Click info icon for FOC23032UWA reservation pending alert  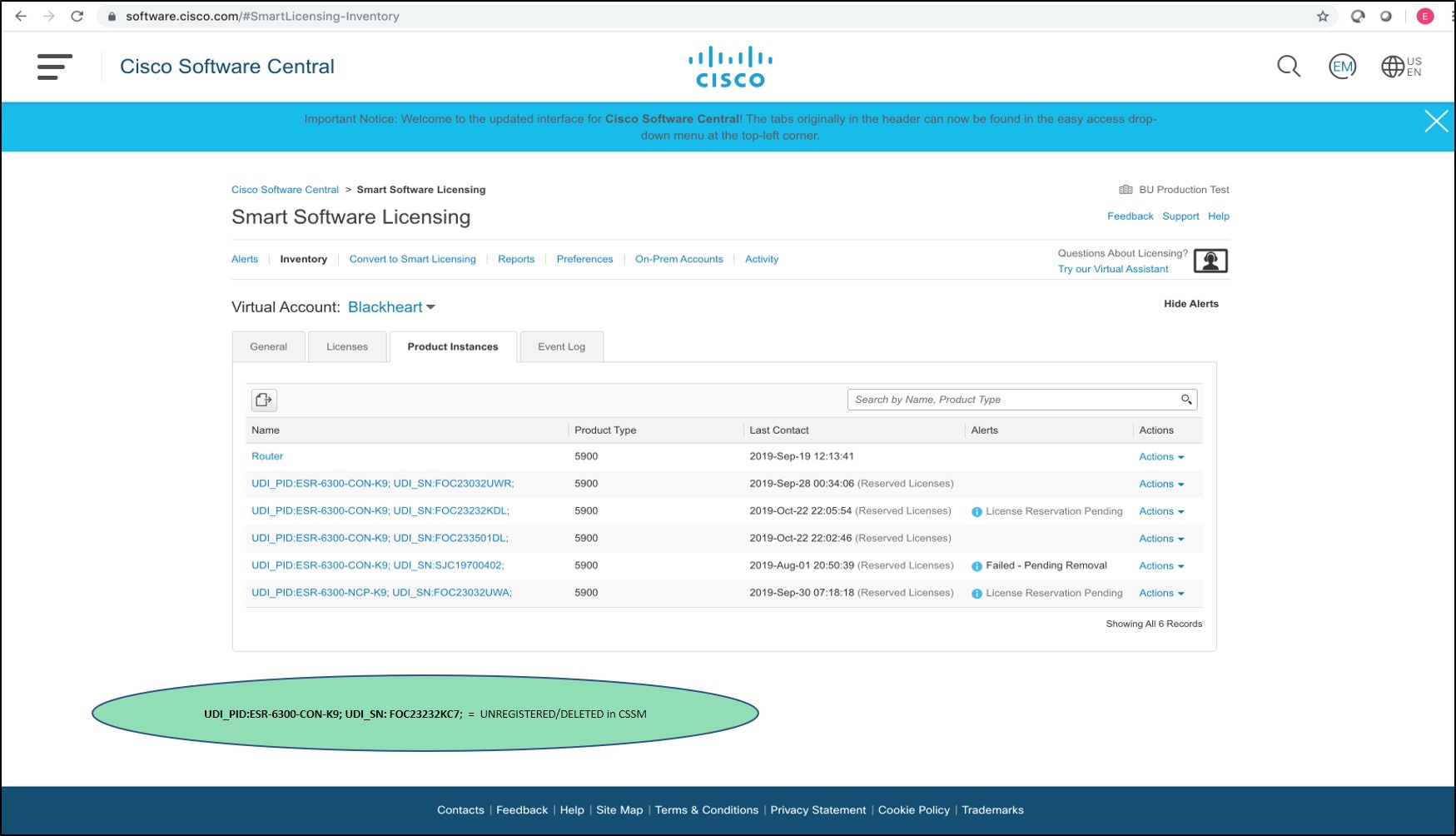(x=976, y=594)
